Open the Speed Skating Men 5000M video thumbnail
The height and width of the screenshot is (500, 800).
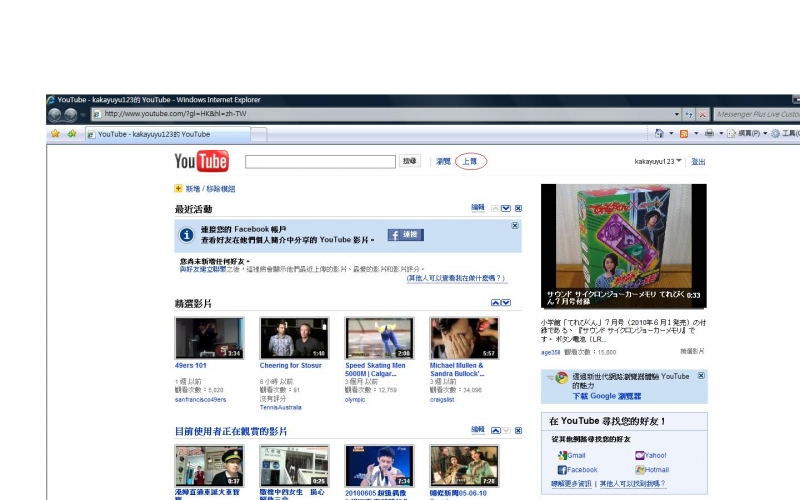tap(379, 338)
